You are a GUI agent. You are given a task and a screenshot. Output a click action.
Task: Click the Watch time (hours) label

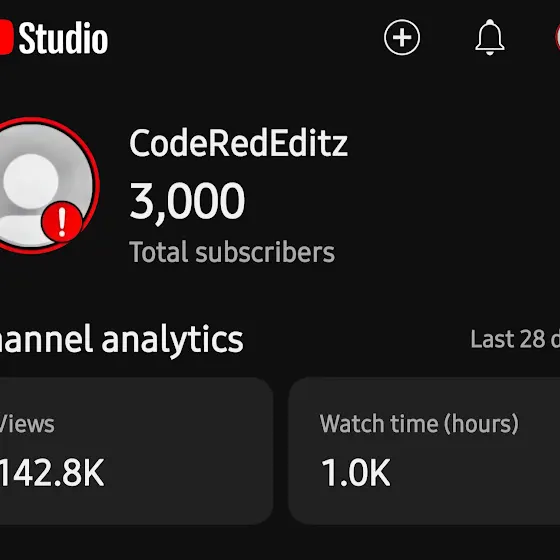(x=419, y=424)
